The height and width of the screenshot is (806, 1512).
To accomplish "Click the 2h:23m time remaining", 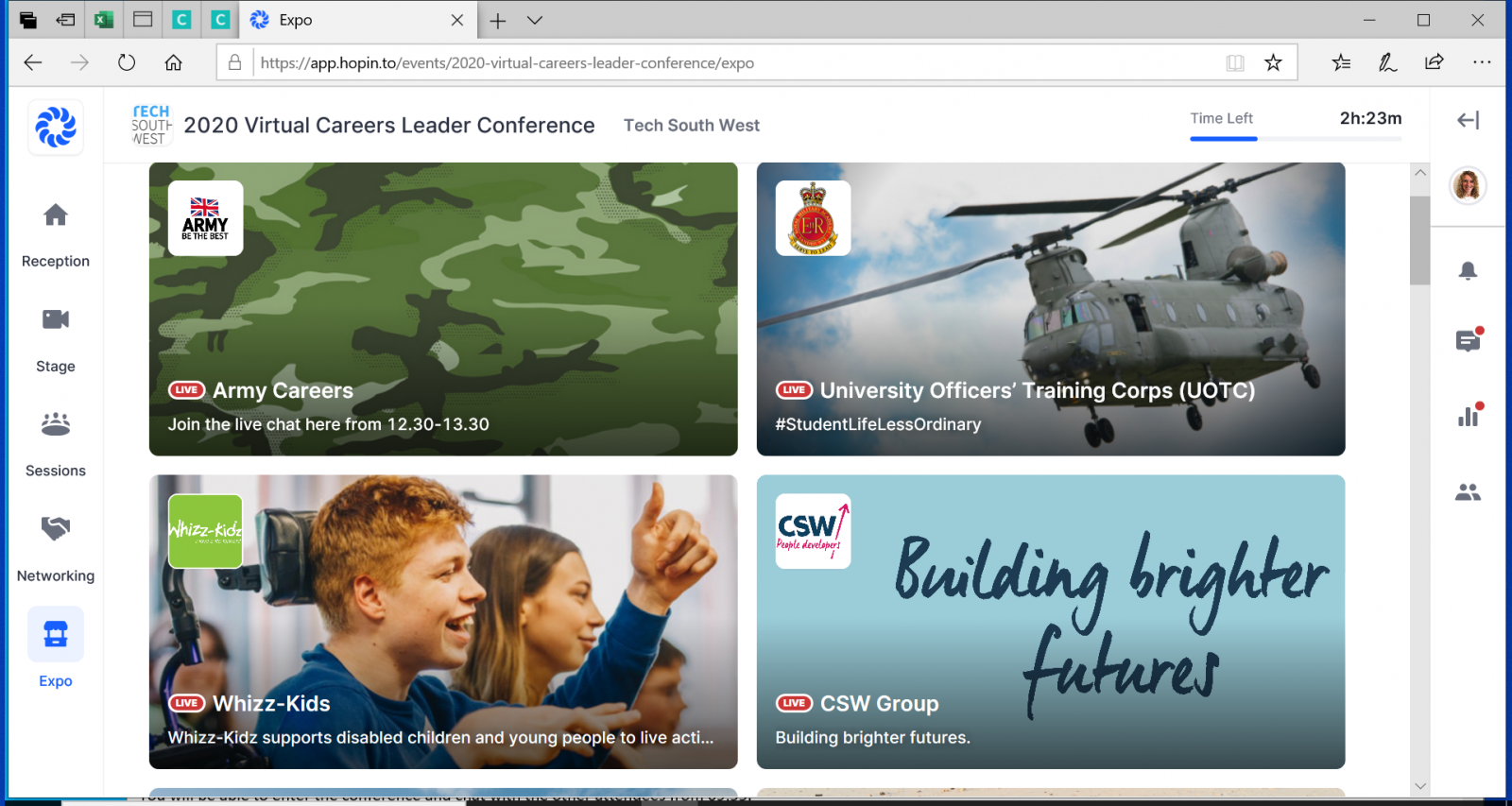I will [1370, 118].
